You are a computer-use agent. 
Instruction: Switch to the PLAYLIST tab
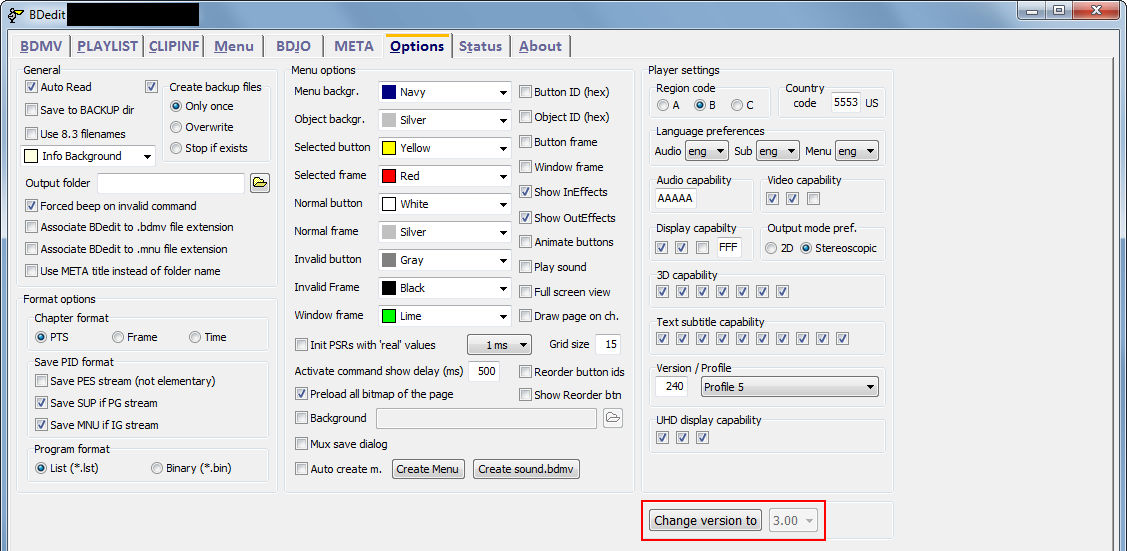[x=107, y=46]
